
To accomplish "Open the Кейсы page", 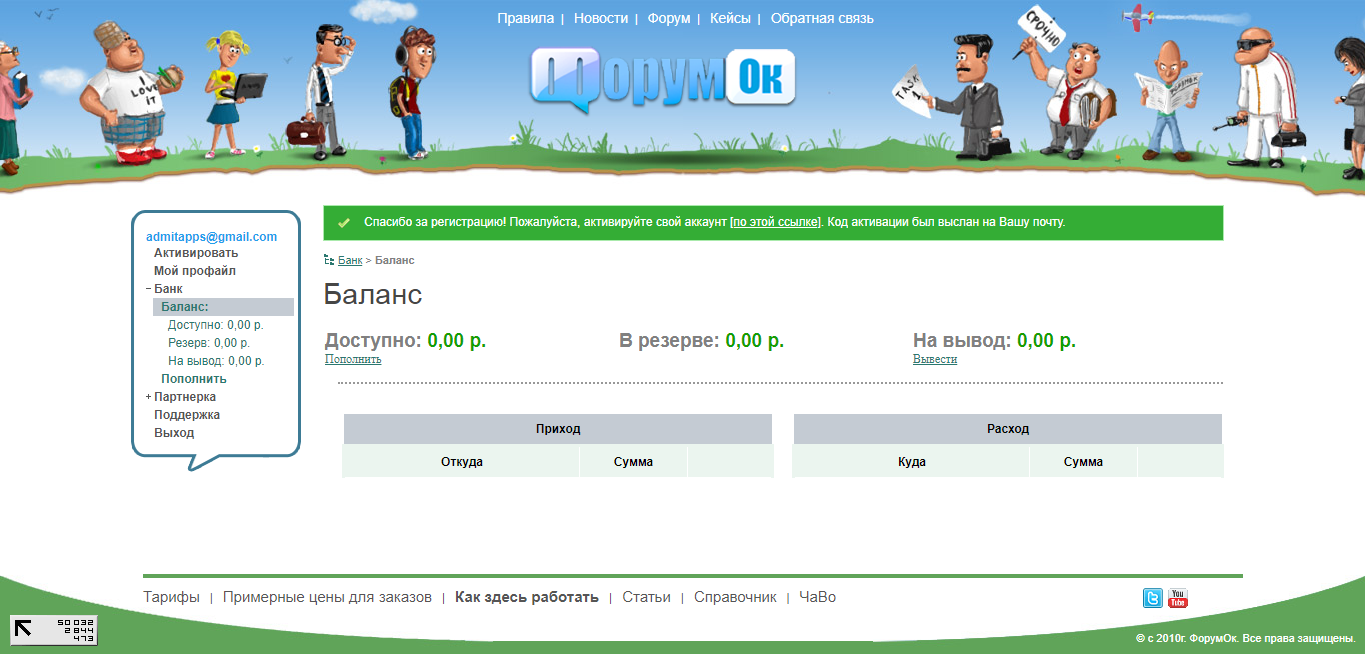I will [729, 18].
